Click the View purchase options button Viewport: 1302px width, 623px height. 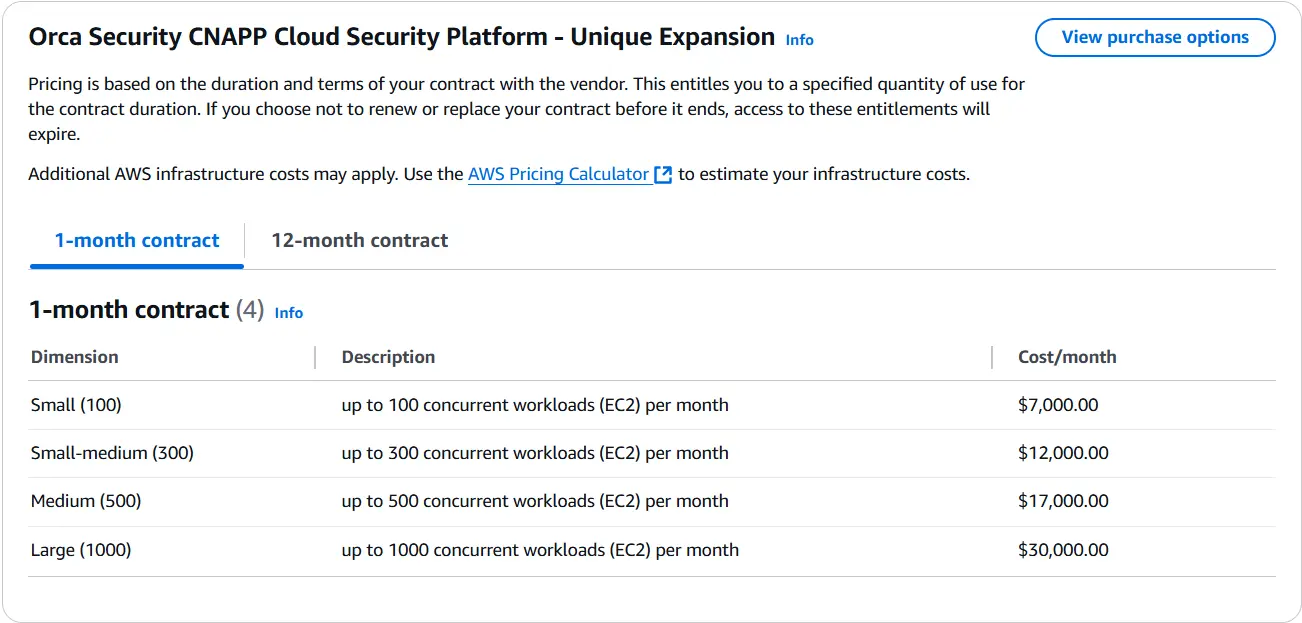pyautogui.click(x=1155, y=38)
